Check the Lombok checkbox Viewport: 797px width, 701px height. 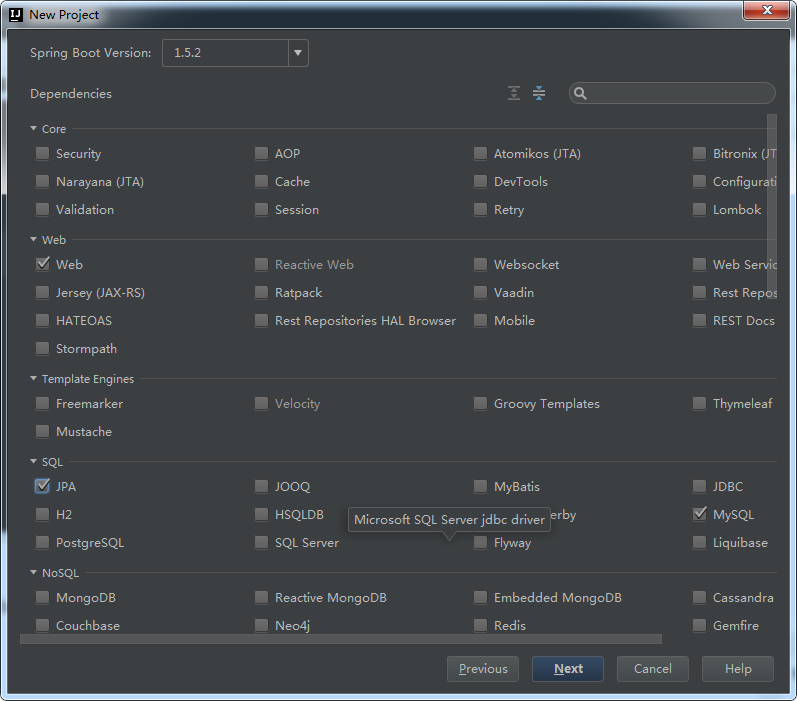tap(699, 209)
